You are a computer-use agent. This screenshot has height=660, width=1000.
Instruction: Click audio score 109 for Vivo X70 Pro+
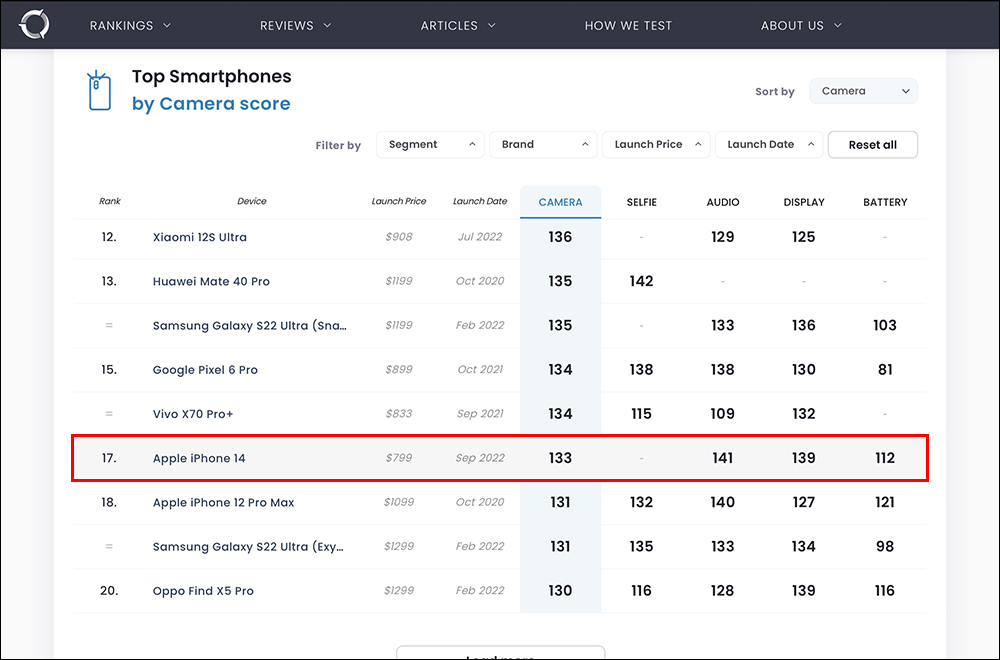(723, 414)
